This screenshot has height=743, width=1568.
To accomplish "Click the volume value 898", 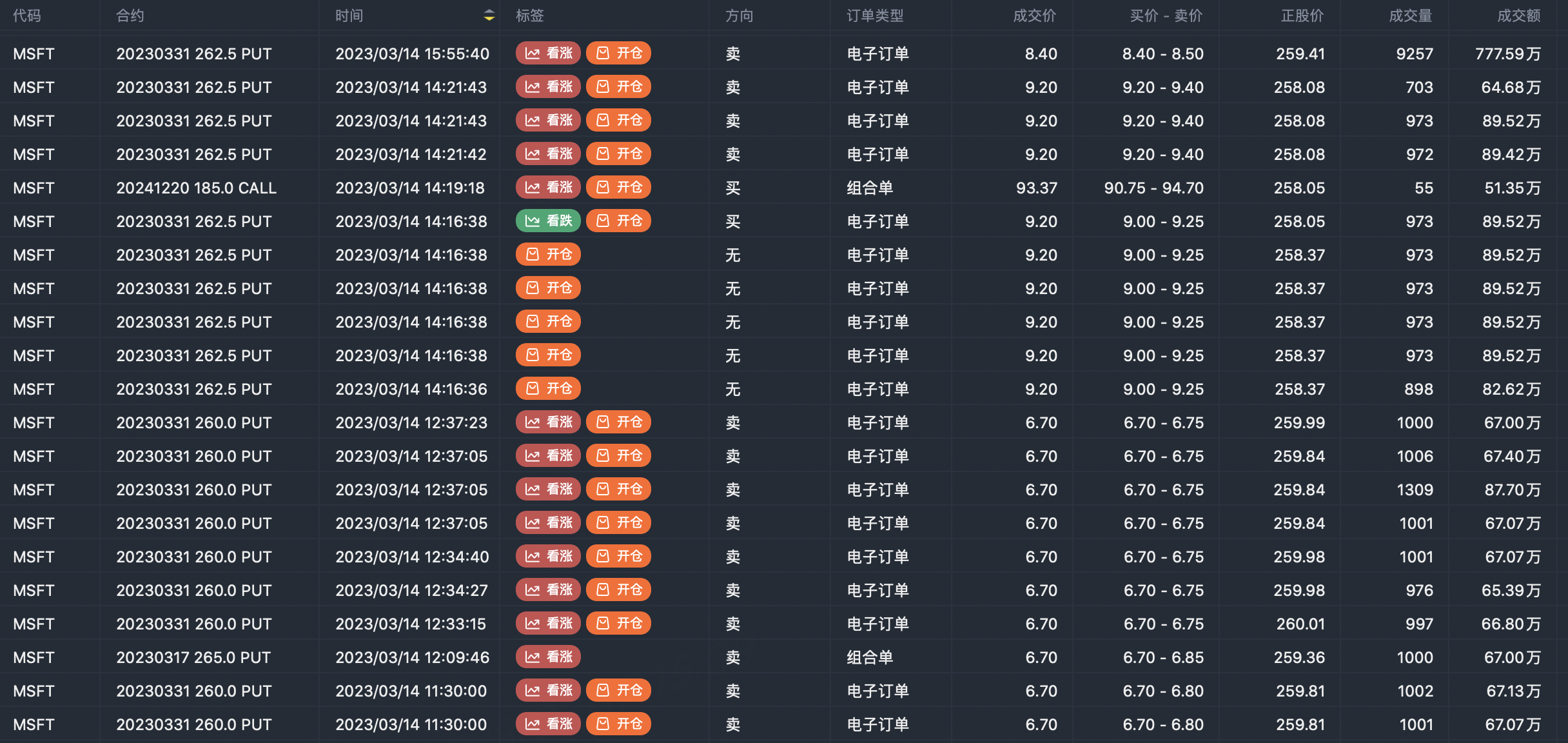I will tap(1419, 389).
